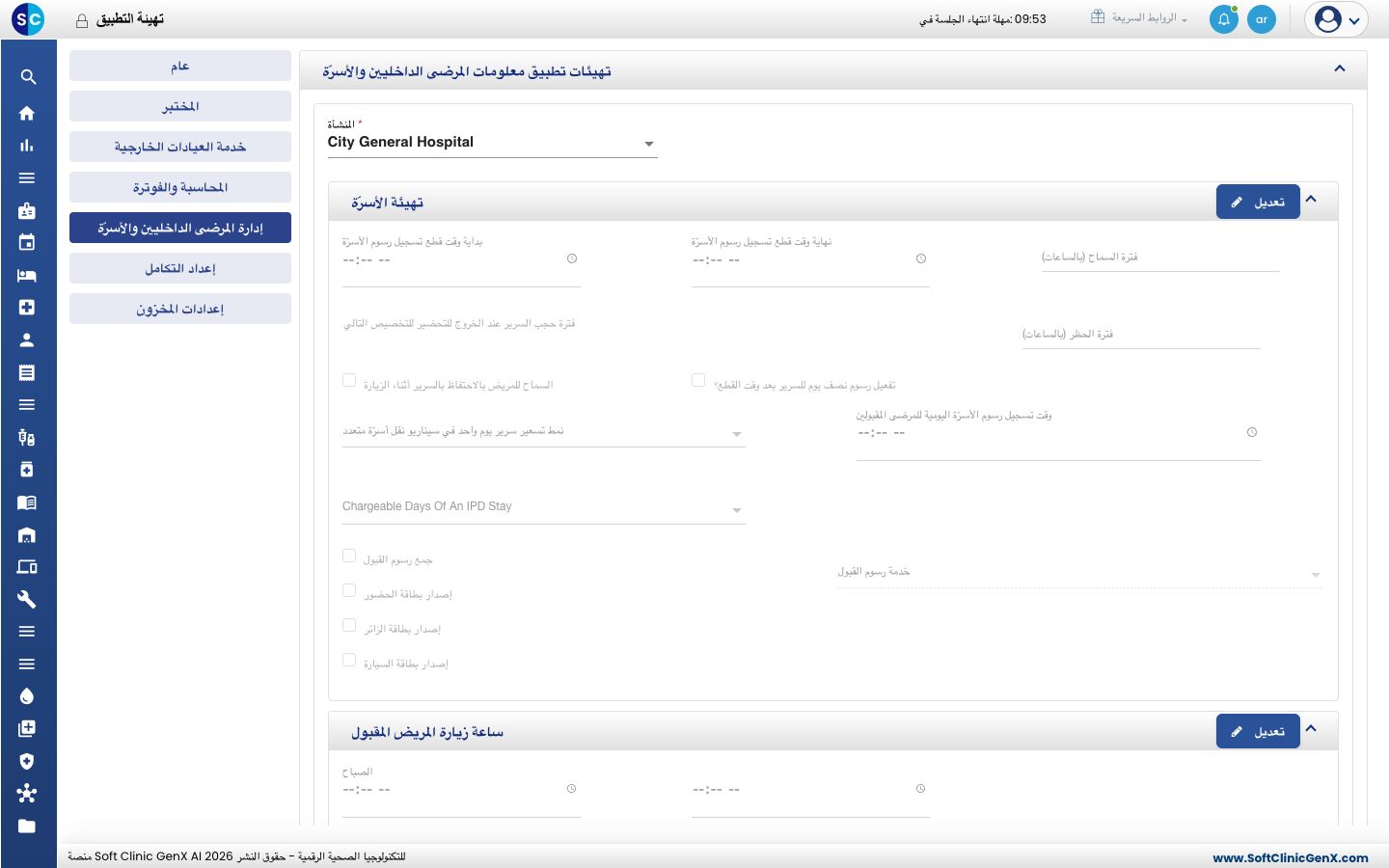Click the wrench tools icon in sidebar
Image resolution: width=1389 pixels, height=868 pixels.
[x=27, y=599]
